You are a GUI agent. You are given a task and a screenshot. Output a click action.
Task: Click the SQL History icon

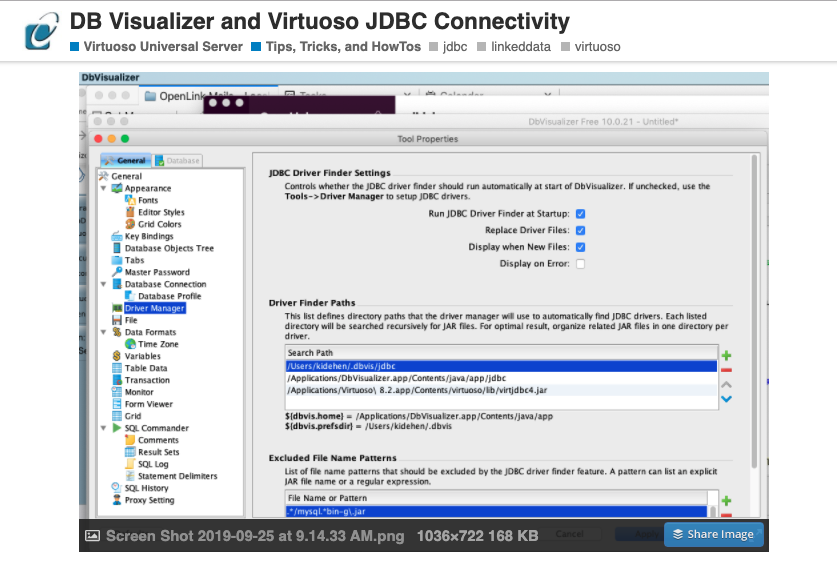[x=117, y=488]
